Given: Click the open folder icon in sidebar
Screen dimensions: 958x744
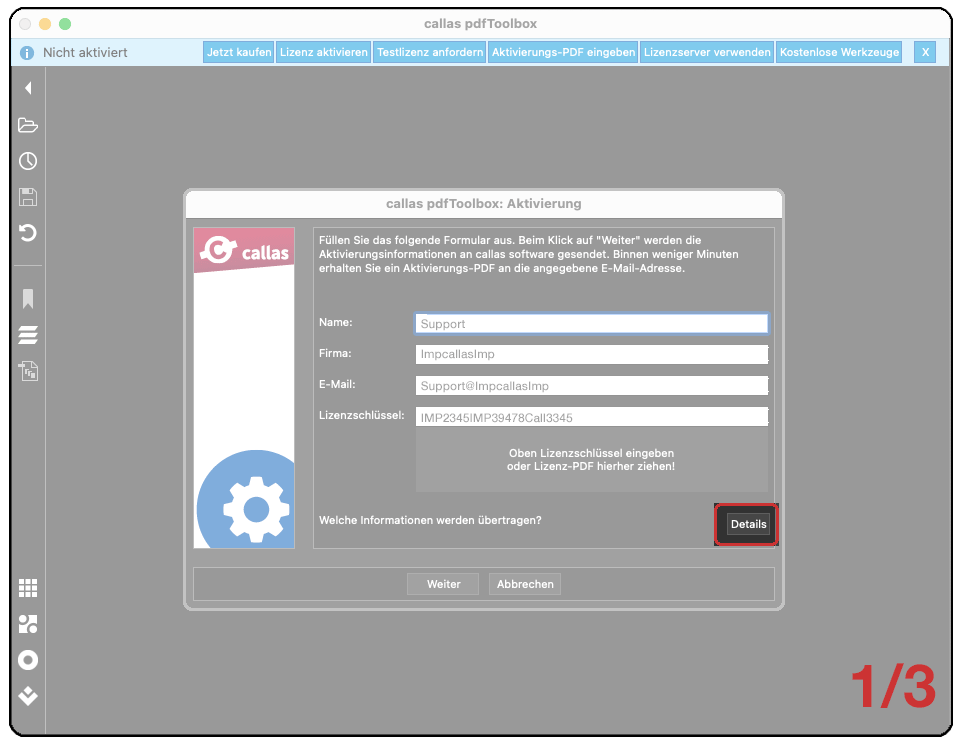Looking at the screenshot, I should (x=28, y=125).
